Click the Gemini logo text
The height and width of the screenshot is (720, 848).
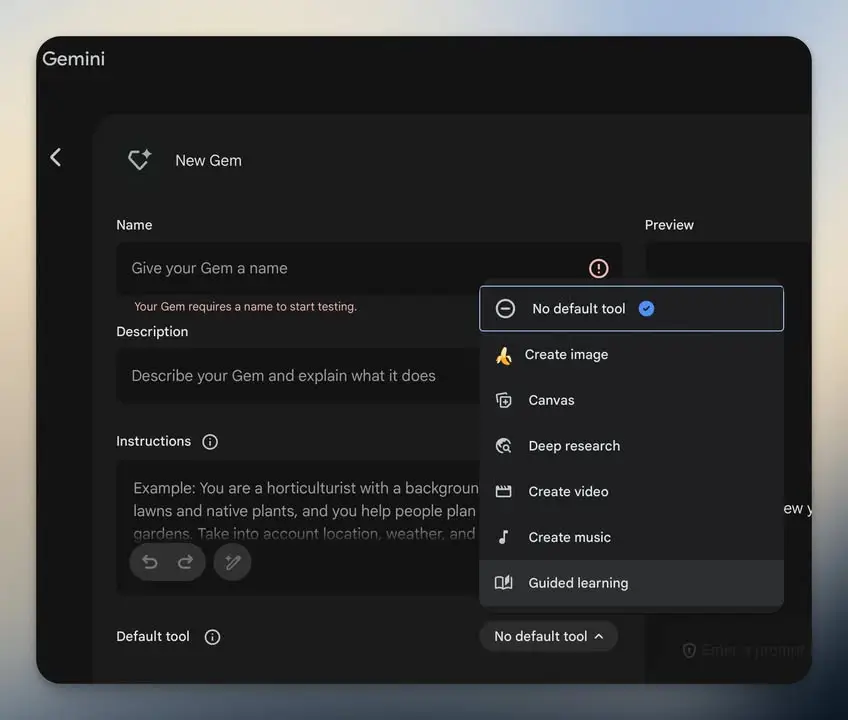pos(74,59)
